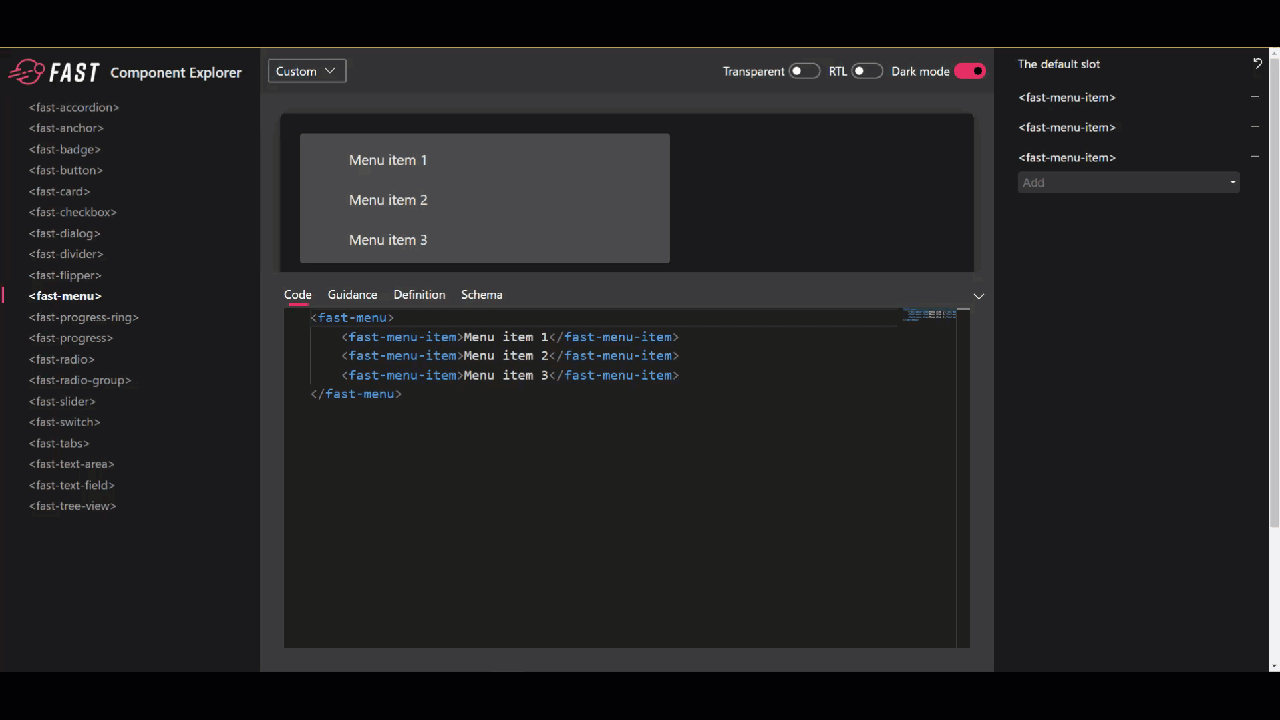Turn off the Dark mode switch

coord(970,71)
